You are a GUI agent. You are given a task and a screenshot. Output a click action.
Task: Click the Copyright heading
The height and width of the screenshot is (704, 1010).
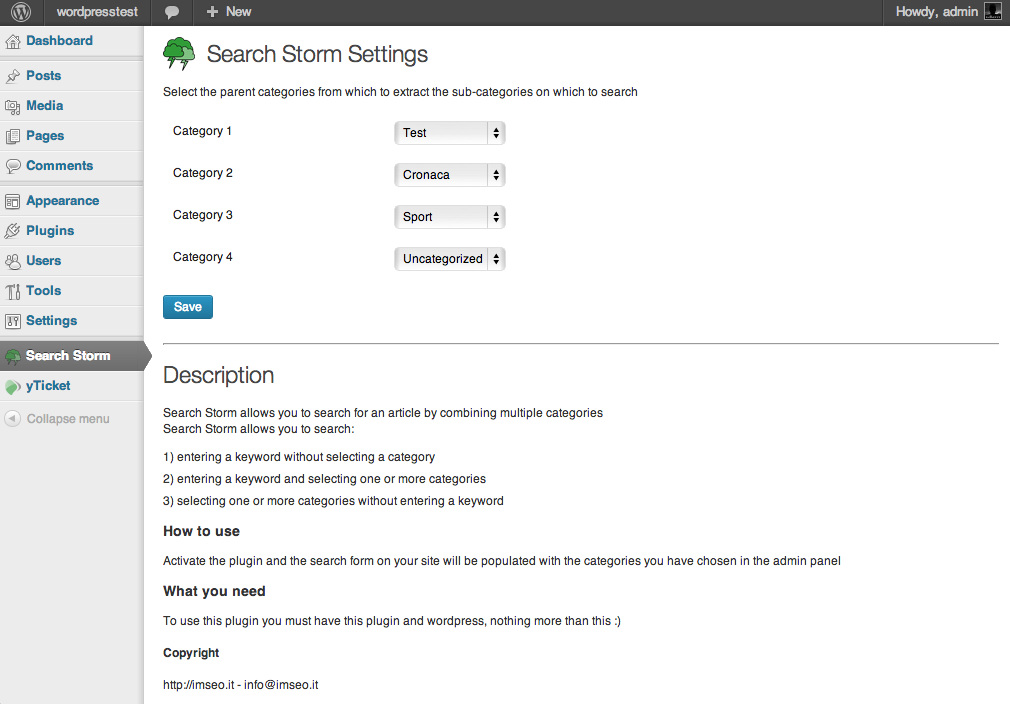tap(191, 653)
